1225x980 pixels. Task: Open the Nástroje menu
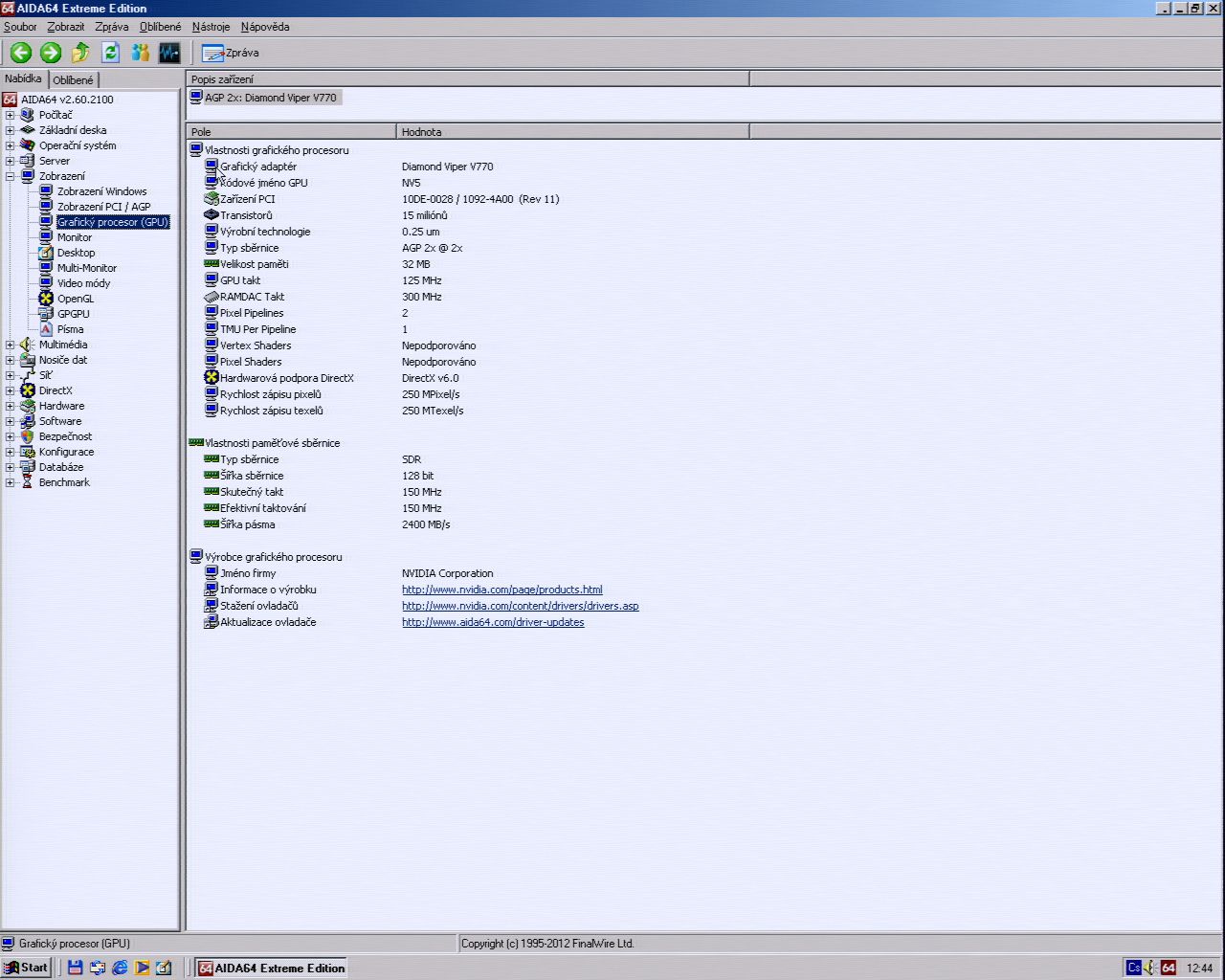tap(211, 27)
